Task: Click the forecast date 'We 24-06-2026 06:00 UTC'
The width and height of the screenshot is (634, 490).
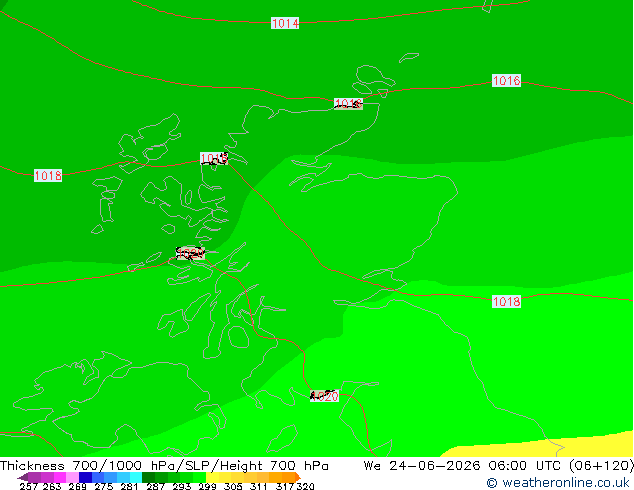Action: pos(462,466)
